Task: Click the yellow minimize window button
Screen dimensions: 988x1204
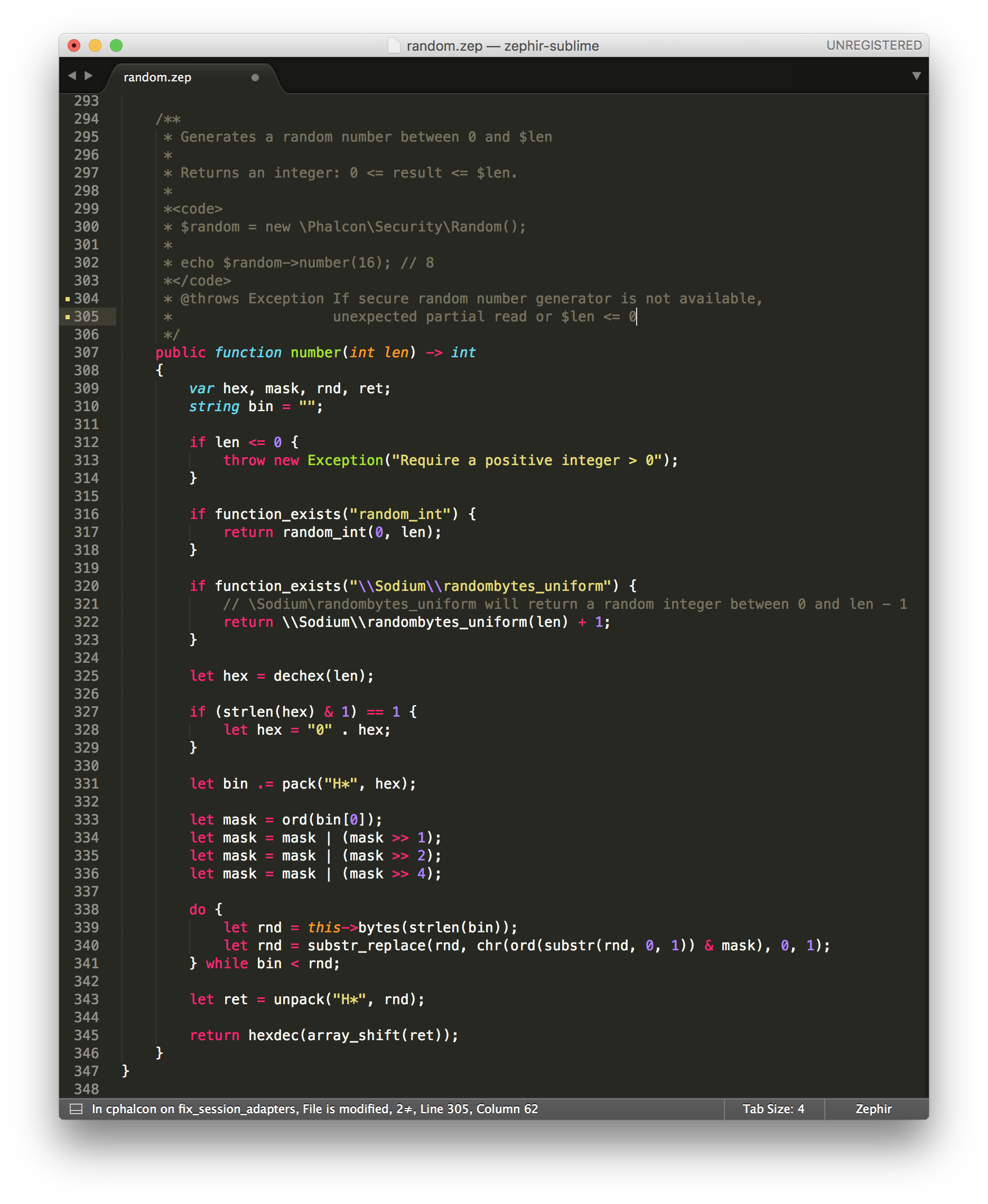Action: pyautogui.click(x=95, y=45)
